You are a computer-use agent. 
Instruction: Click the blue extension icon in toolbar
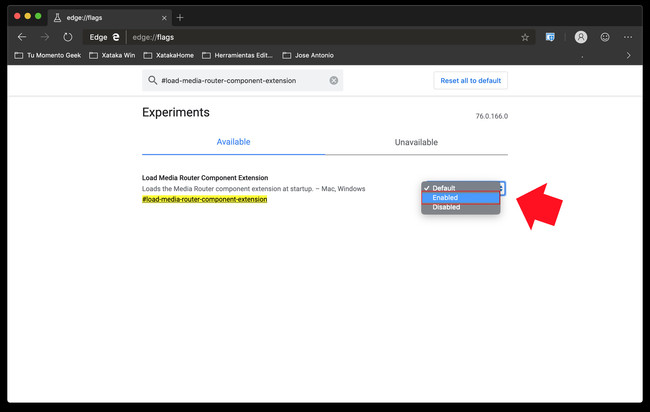pos(551,37)
